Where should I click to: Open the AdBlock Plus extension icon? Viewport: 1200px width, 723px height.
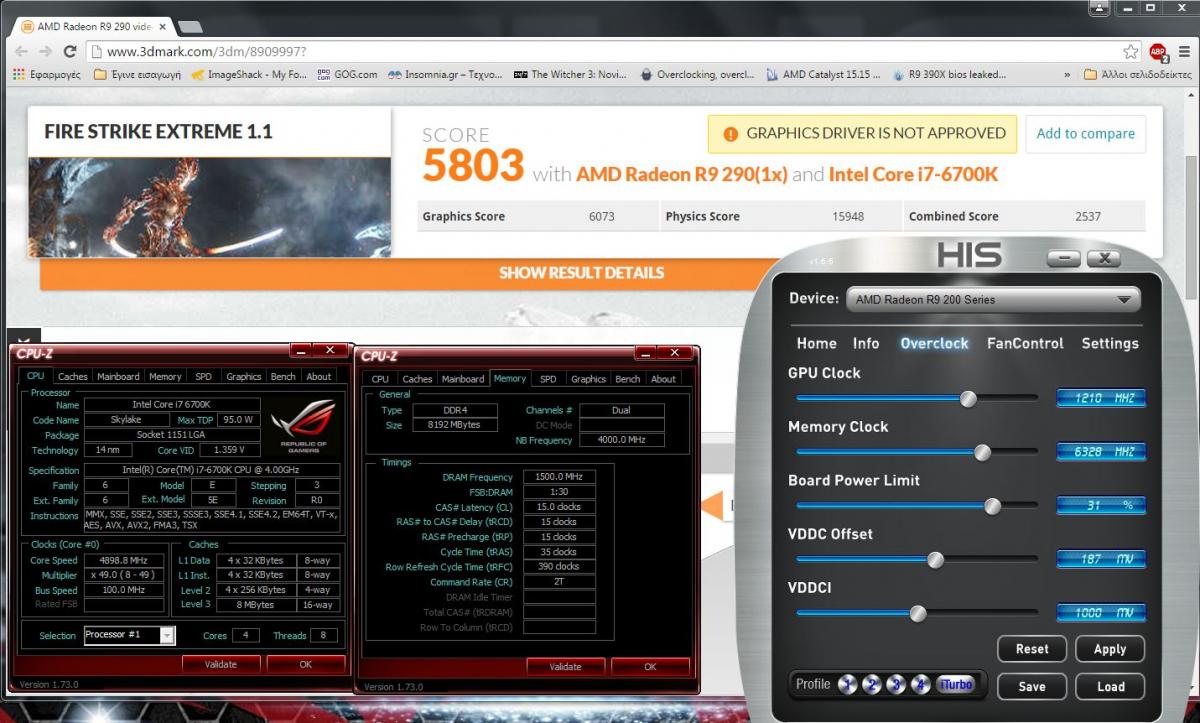(1158, 52)
